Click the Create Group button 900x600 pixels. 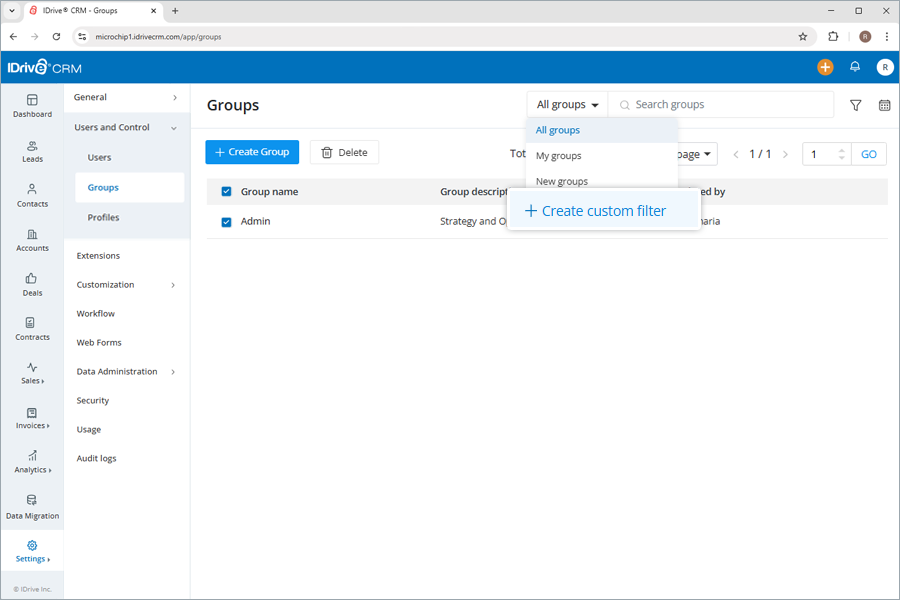click(251, 152)
